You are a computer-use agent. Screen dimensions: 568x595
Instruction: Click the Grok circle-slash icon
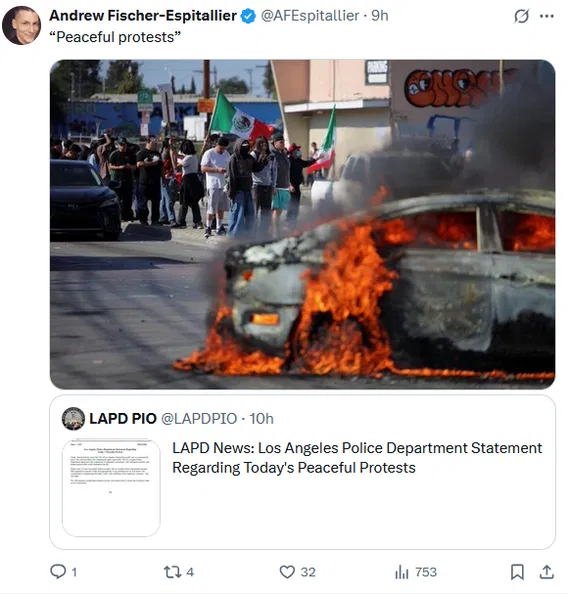(521, 16)
